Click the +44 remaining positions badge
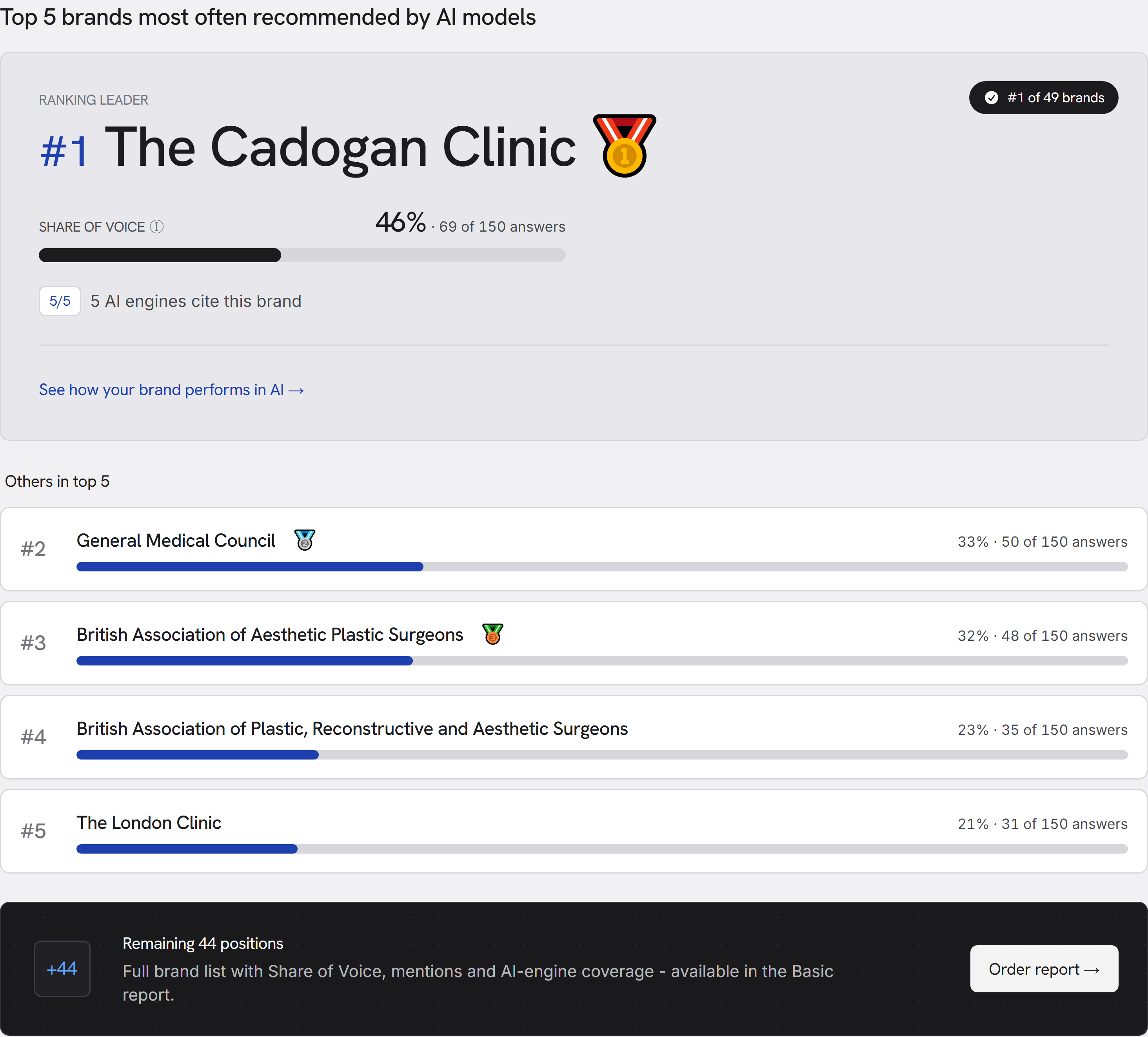Image resolution: width=1148 pixels, height=1037 pixels. tap(62, 968)
